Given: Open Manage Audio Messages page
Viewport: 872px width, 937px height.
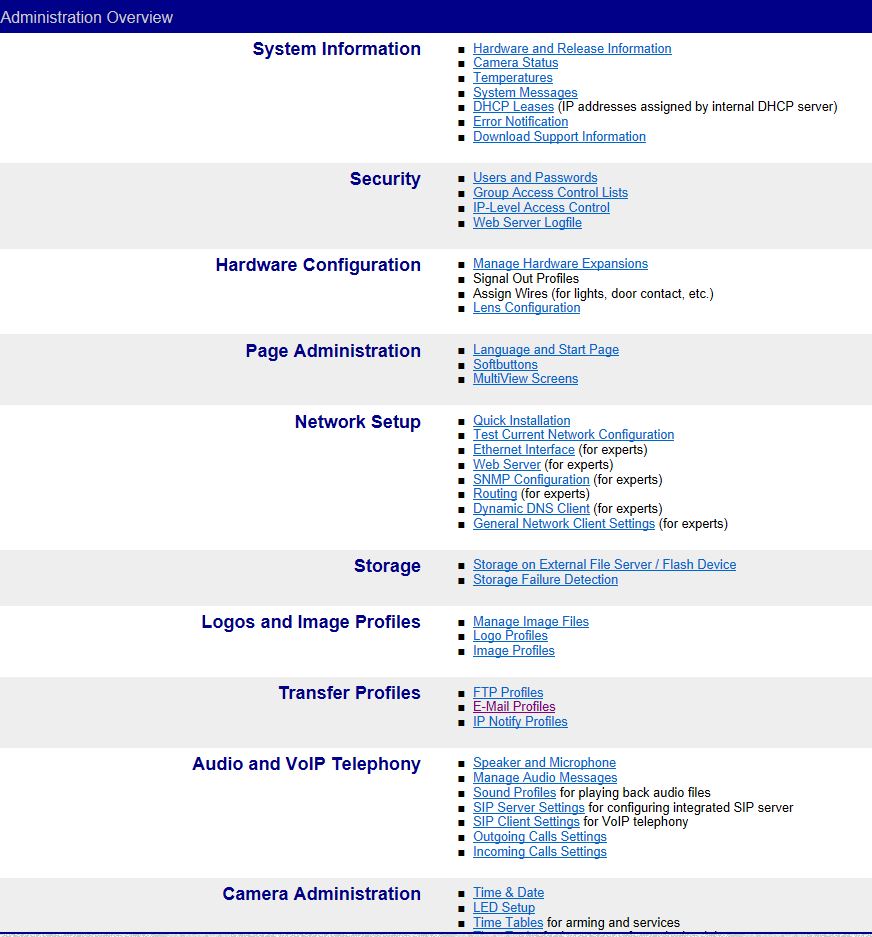Looking at the screenshot, I should [545, 778].
